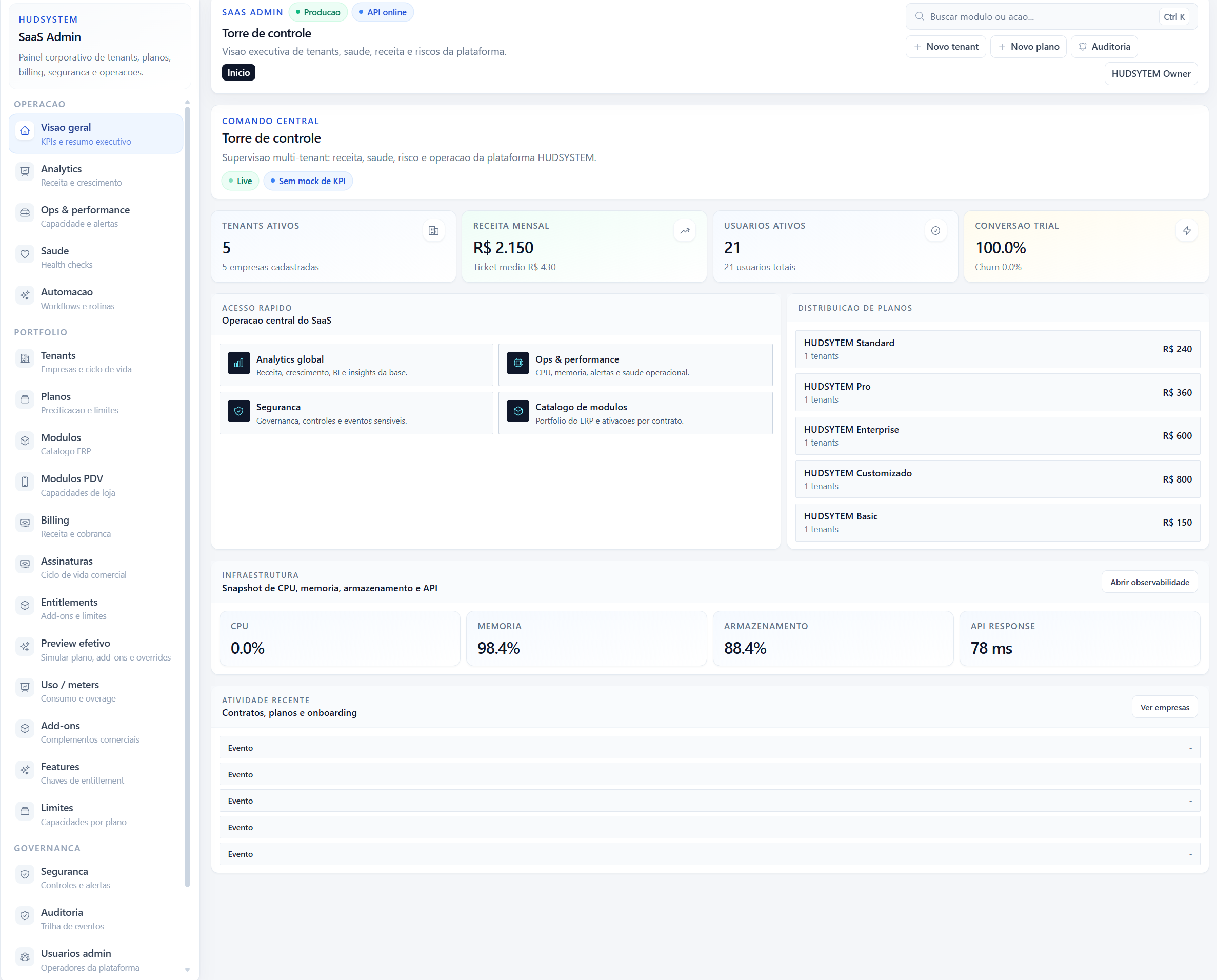1217x980 pixels.
Task: Focus the Buscar modulo ou acao search field
Action: coord(1051,16)
